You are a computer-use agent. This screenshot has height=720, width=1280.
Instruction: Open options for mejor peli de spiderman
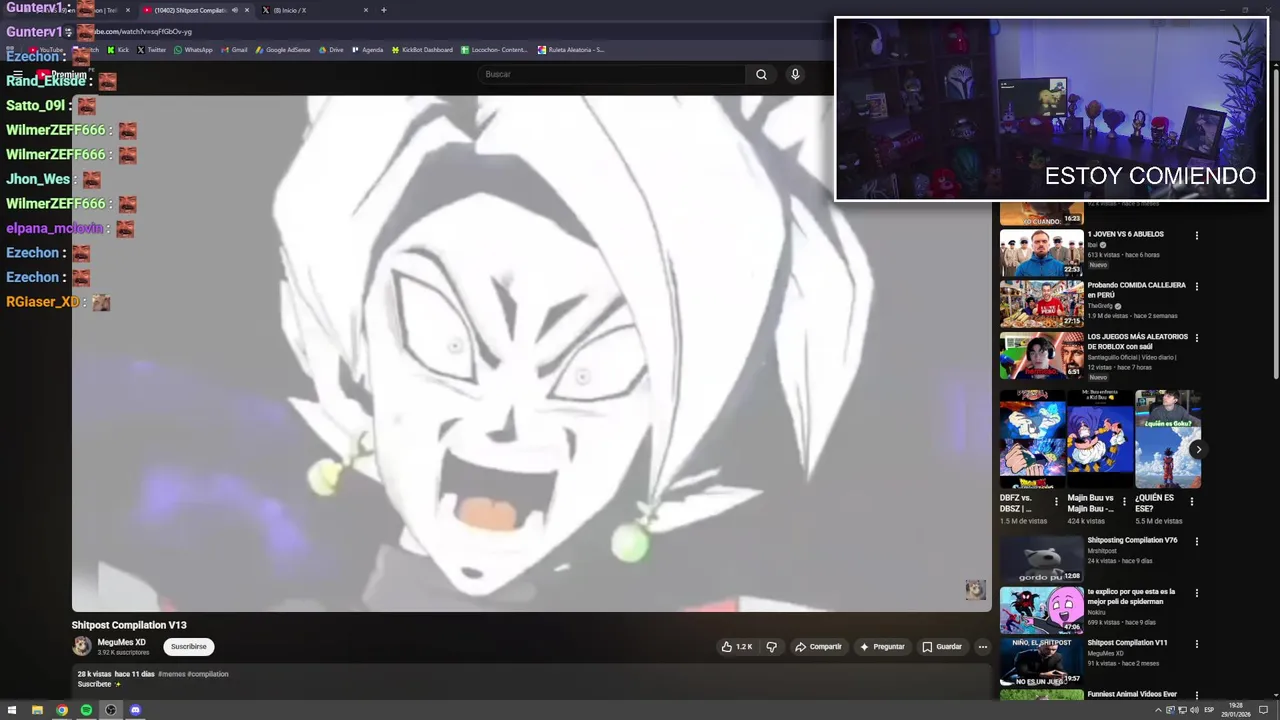point(1196,593)
